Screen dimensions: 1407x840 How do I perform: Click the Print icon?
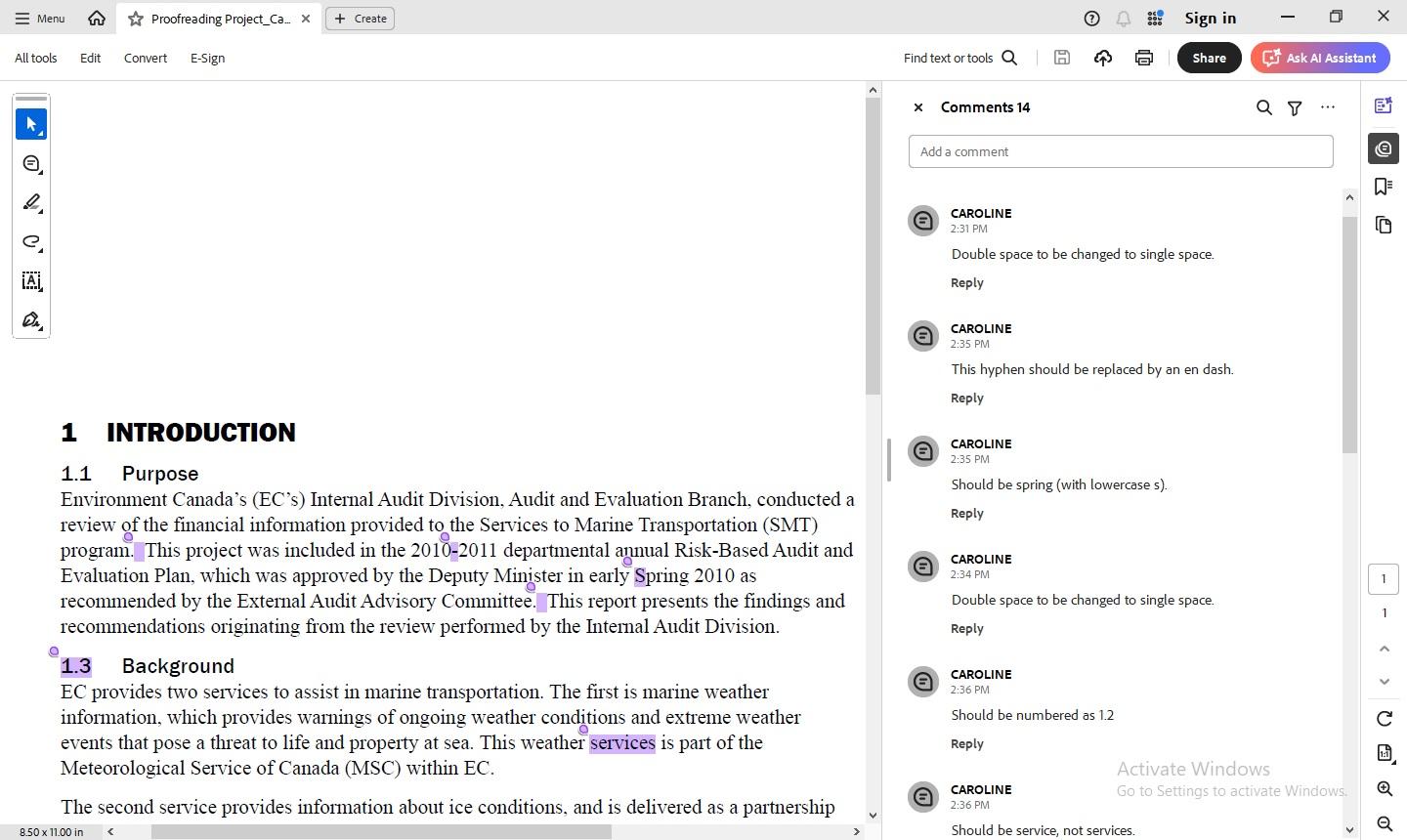coord(1144,58)
